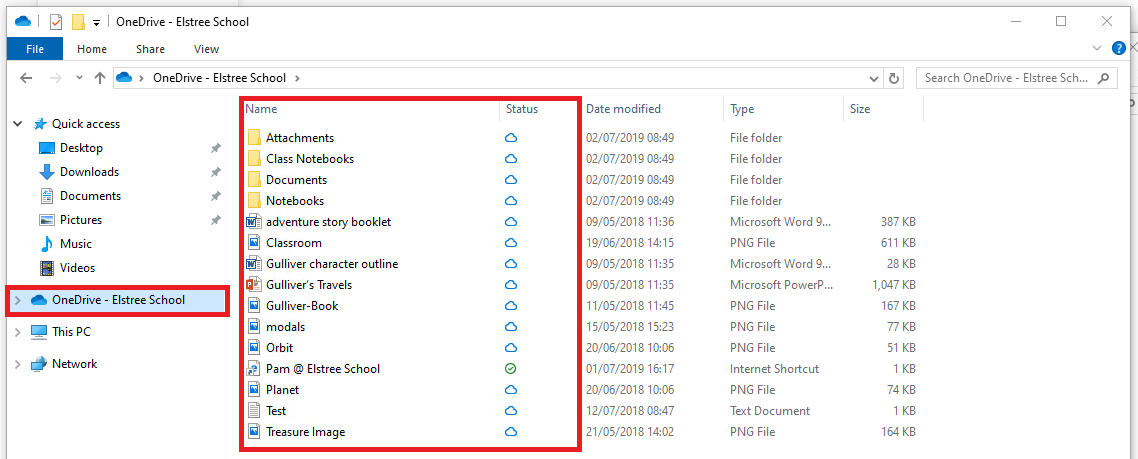Collapse the Quick access section

(18, 124)
